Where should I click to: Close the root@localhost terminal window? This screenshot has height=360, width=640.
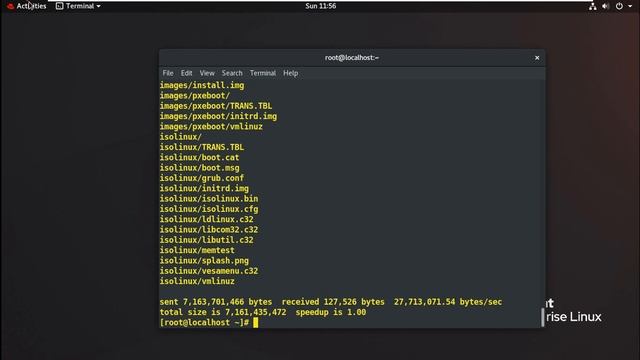click(x=537, y=58)
